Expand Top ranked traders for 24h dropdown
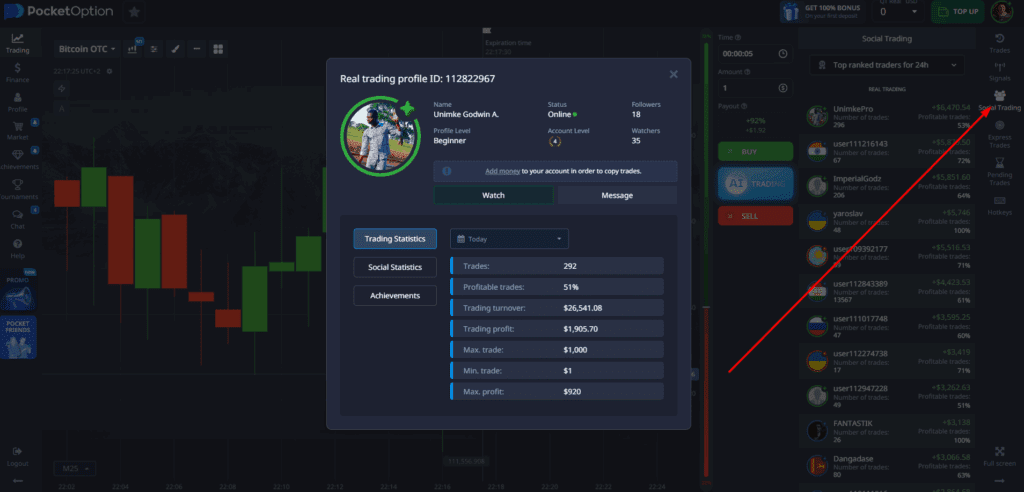This screenshot has height=492, width=1024. point(887,66)
